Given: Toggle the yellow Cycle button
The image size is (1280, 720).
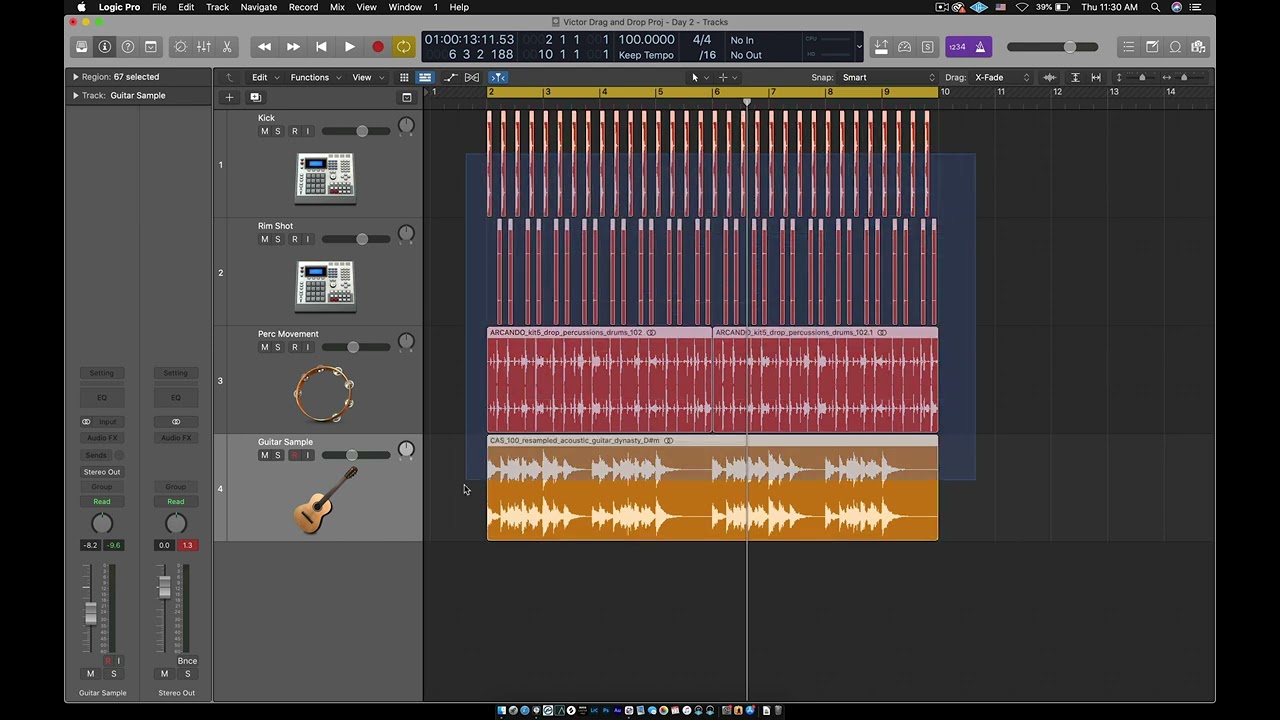Looking at the screenshot, I should tap(403, 47).
